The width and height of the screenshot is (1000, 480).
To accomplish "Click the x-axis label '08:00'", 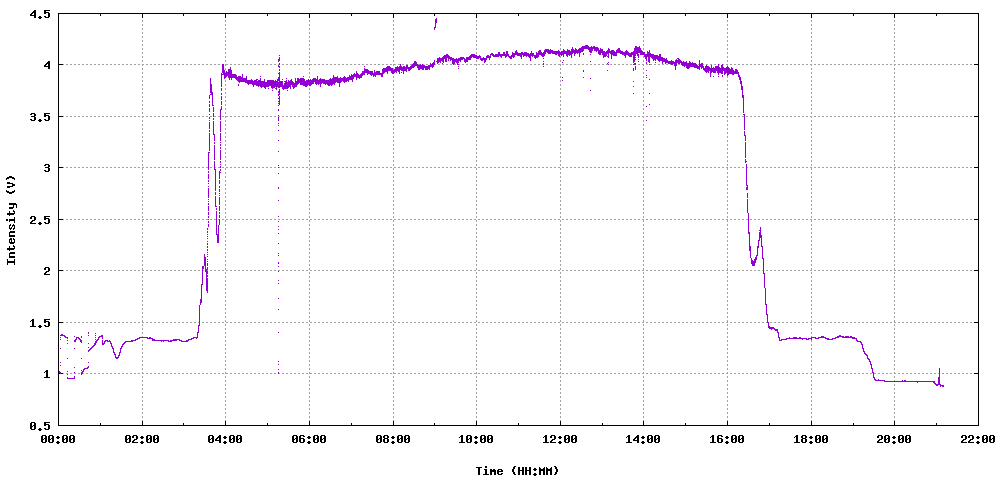I will pyautogui.click(x=393, y=439).
